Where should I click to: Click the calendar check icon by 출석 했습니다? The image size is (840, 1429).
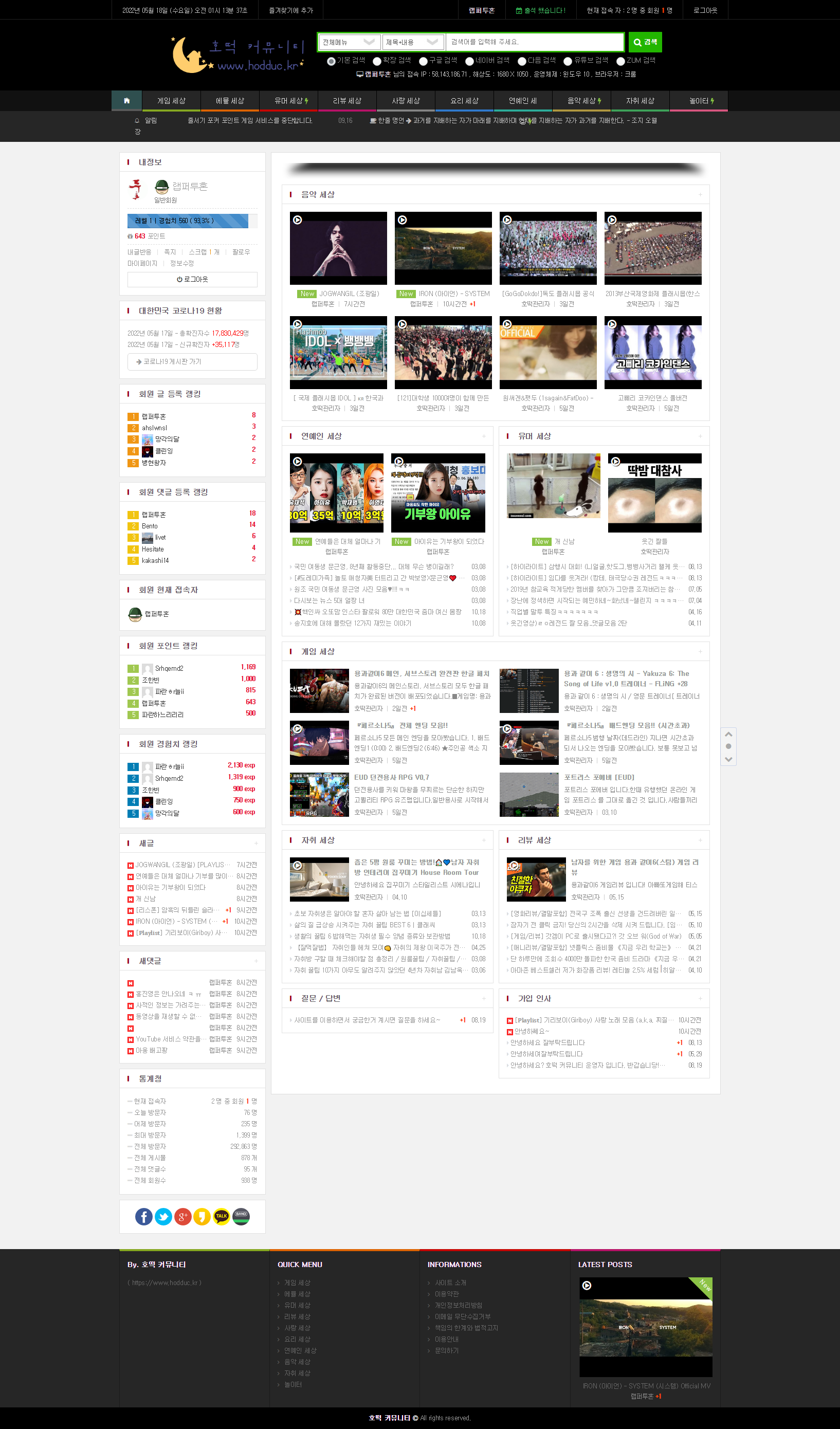[x=519, y=10]
